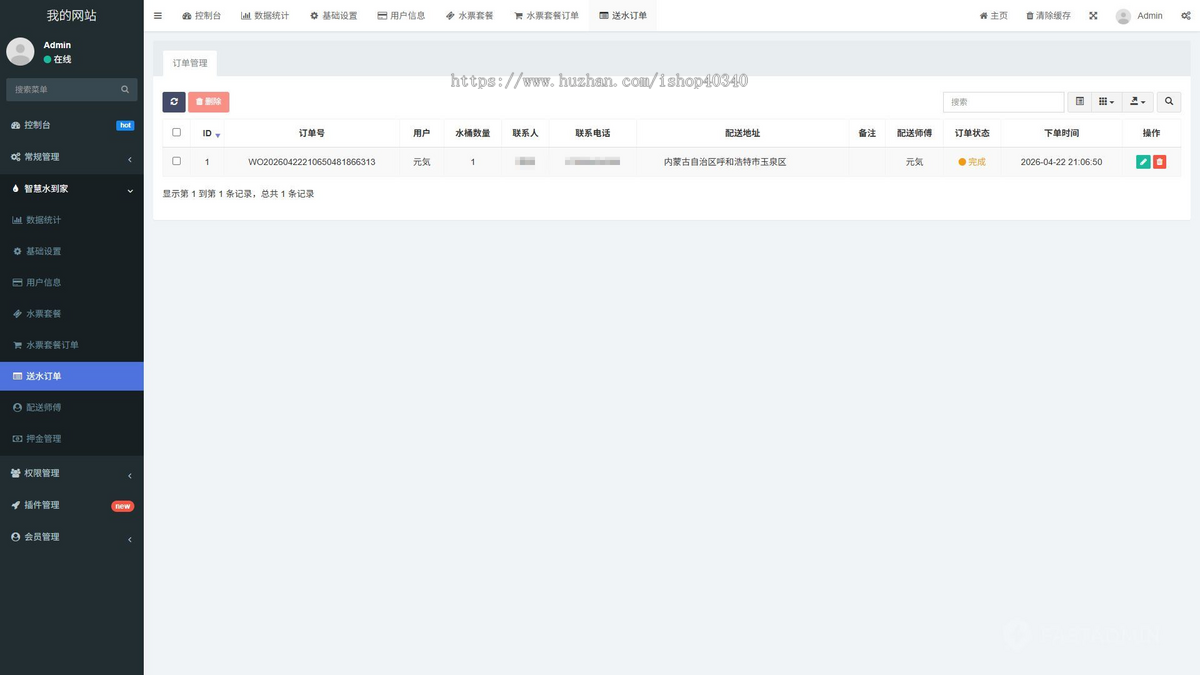Open 押金管理 in the sidebar
Screen dimensions: 1200x675
(x=72, y=438)
